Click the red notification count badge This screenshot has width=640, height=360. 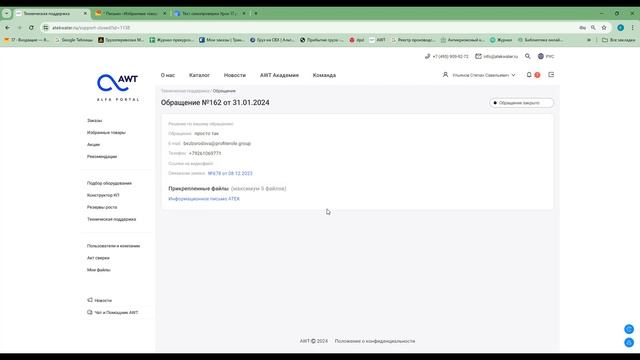tap(537, 75)
